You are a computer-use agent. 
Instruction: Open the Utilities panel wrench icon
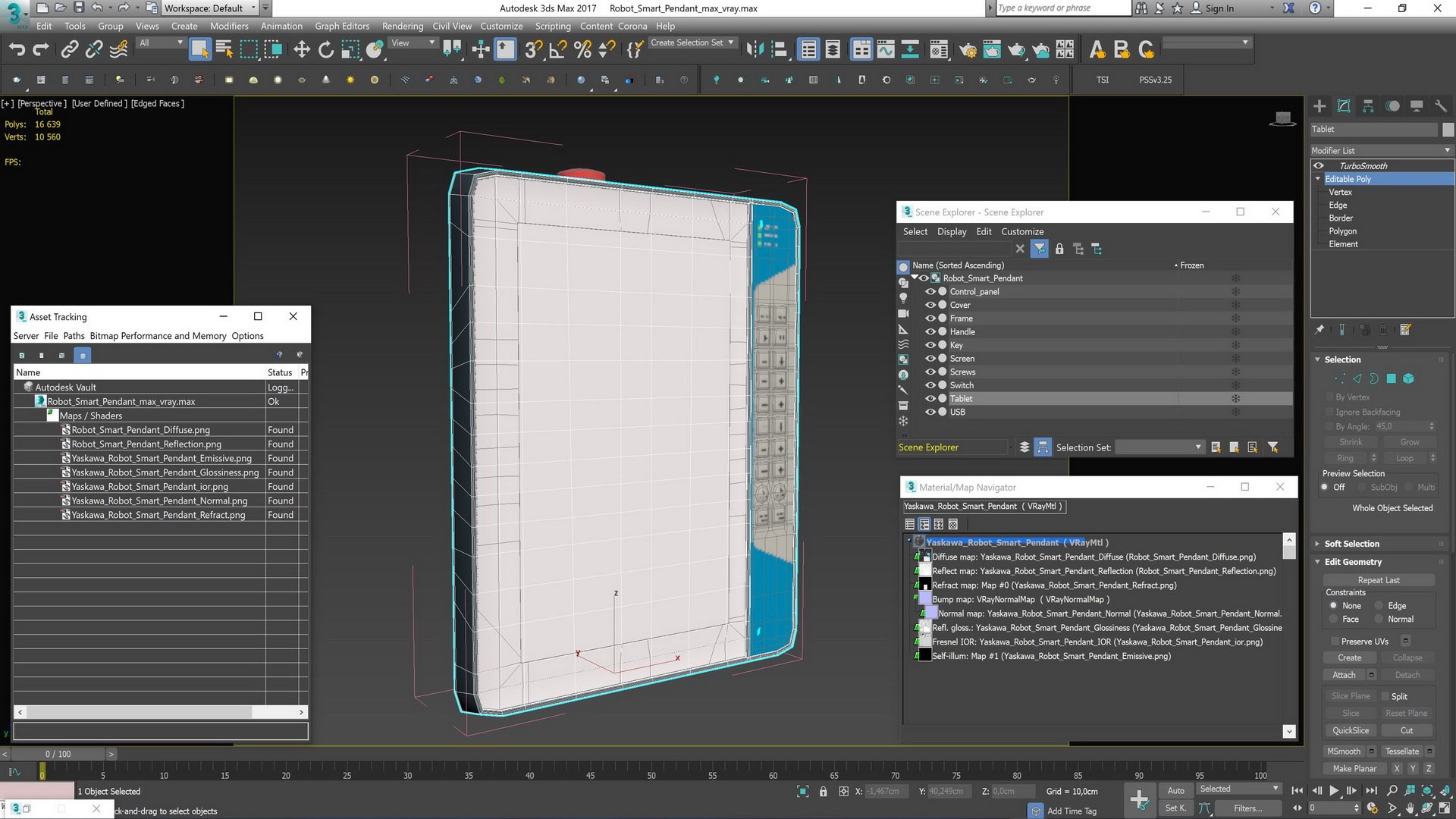[x=1440, y=106]
